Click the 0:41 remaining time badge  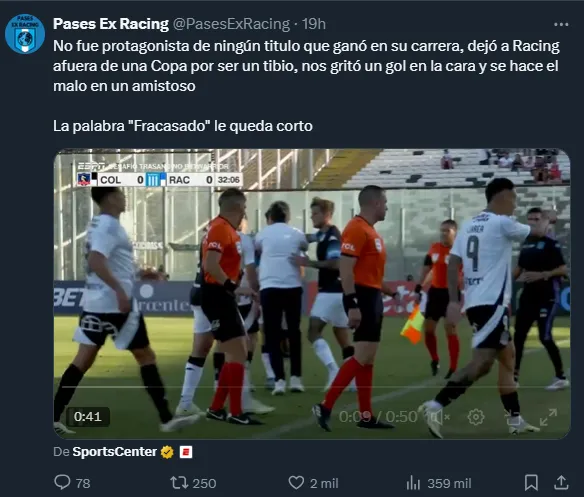[88, 416]
